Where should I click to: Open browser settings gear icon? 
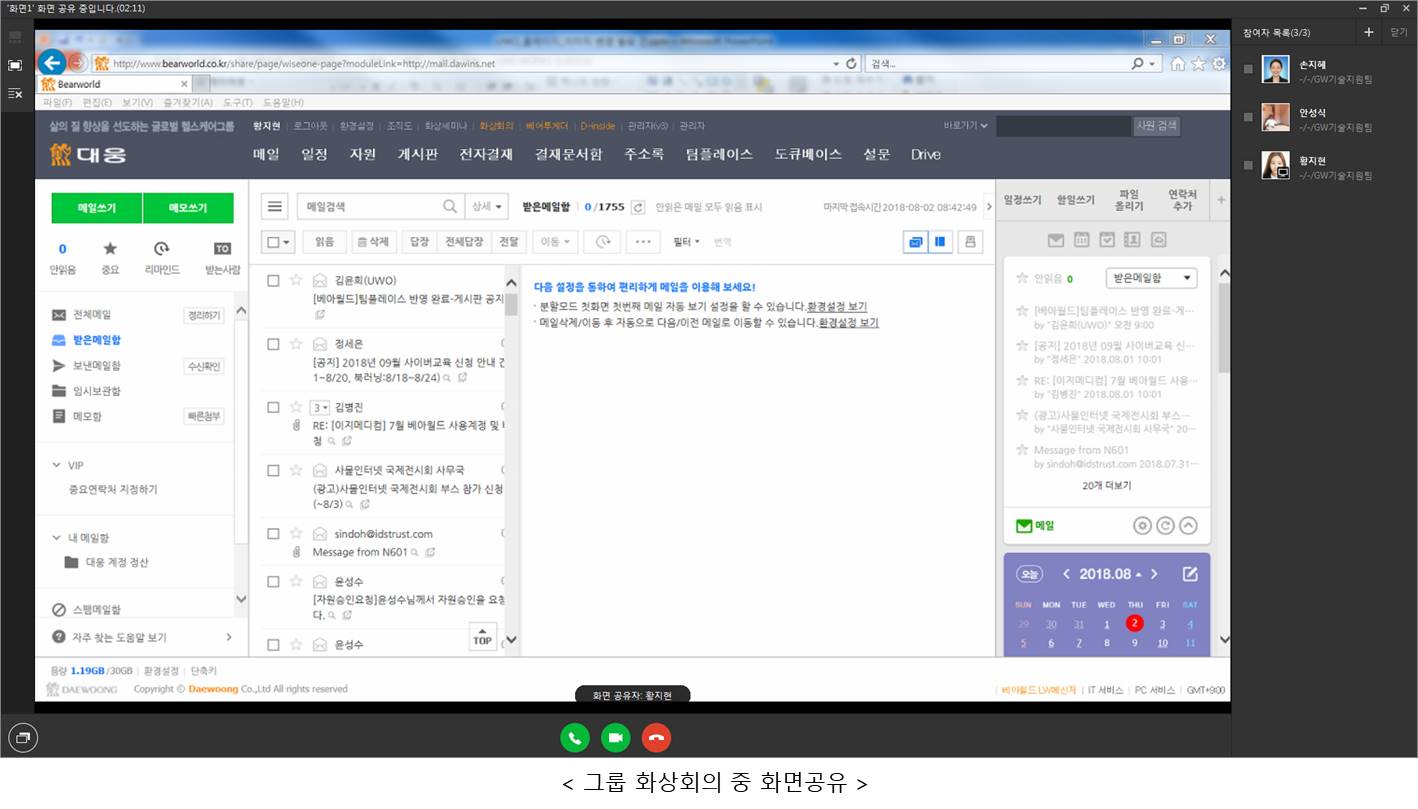pos(1218,63)
